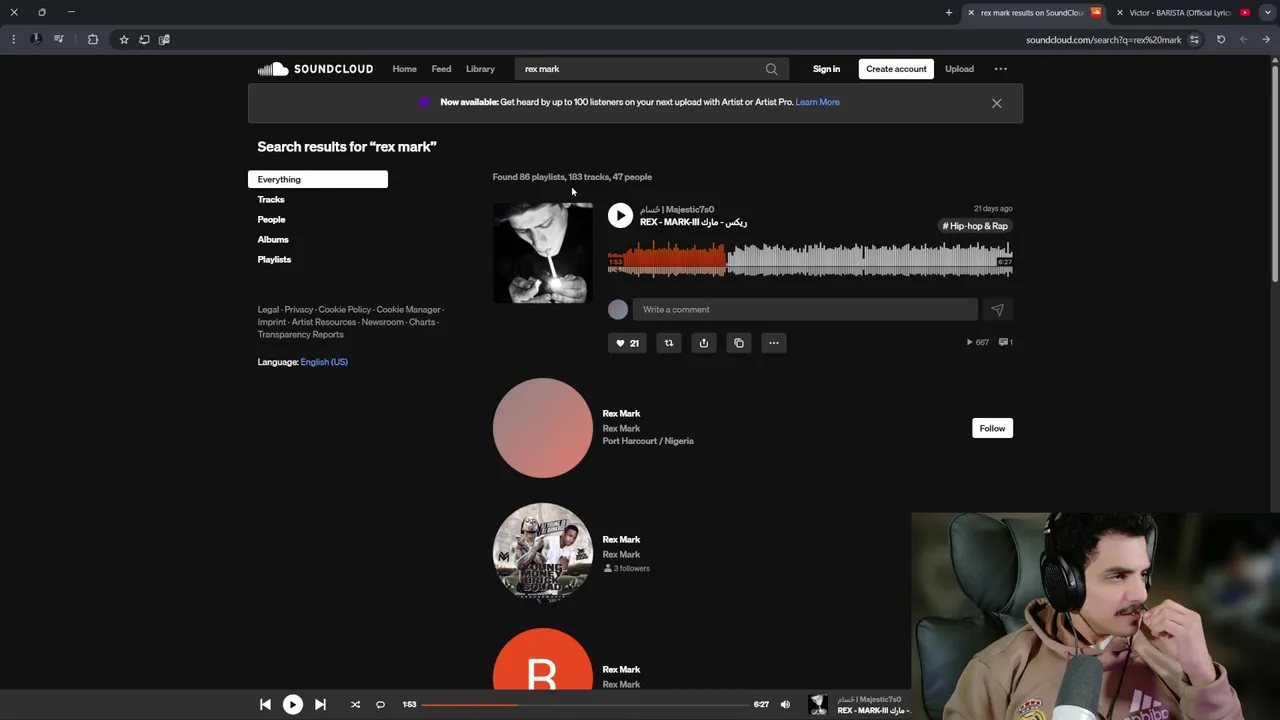Seek in the bottom player progress bar
Viewport: 1280px width, 720px height.
pyautogui.click(x=585, y=704)
